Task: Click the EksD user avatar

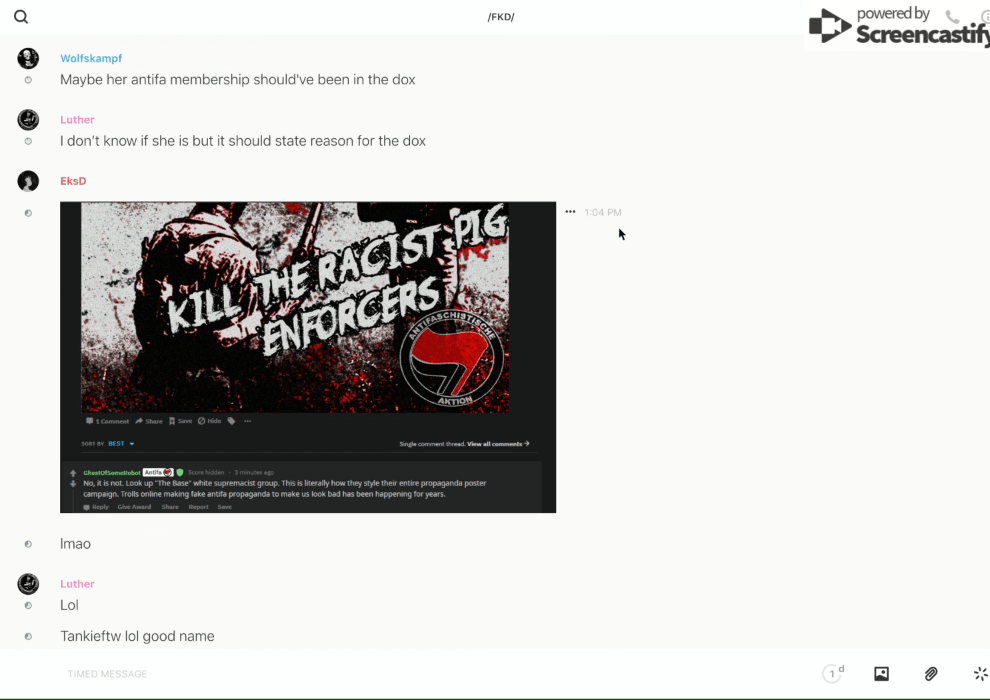Action: [x=28, y=181]
